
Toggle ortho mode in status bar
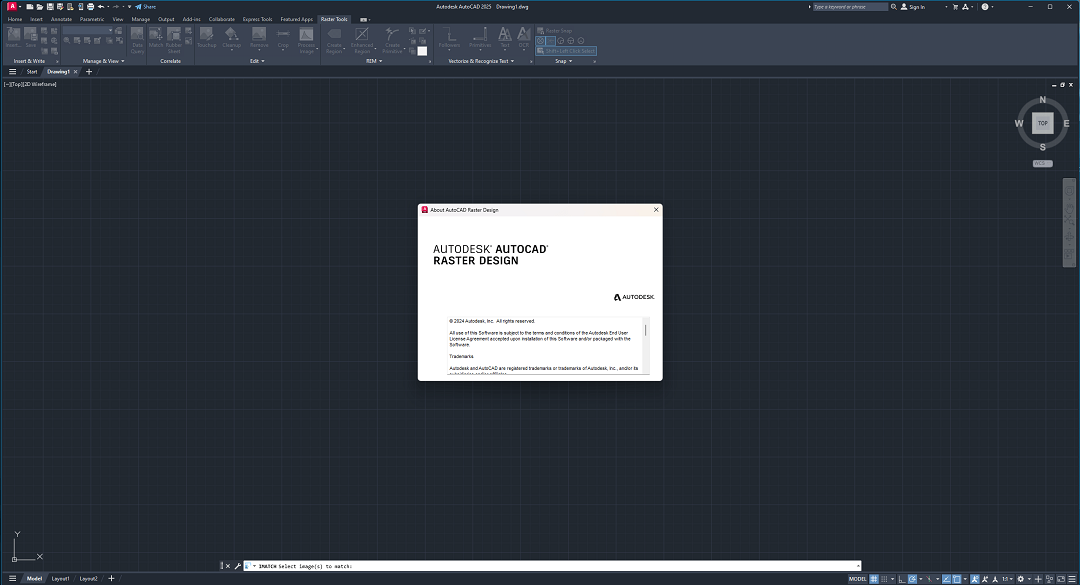[901, 578]
